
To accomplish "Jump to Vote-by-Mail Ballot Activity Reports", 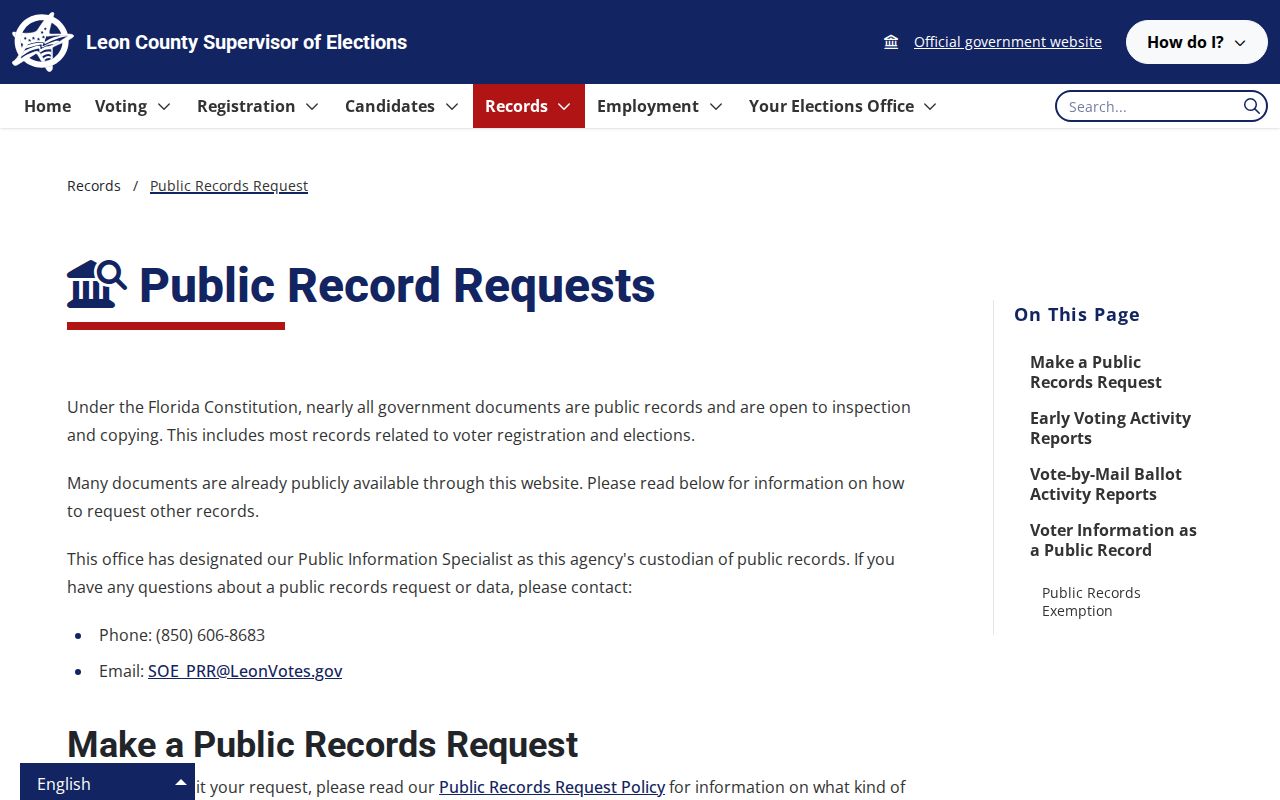I will [1105, 484].
